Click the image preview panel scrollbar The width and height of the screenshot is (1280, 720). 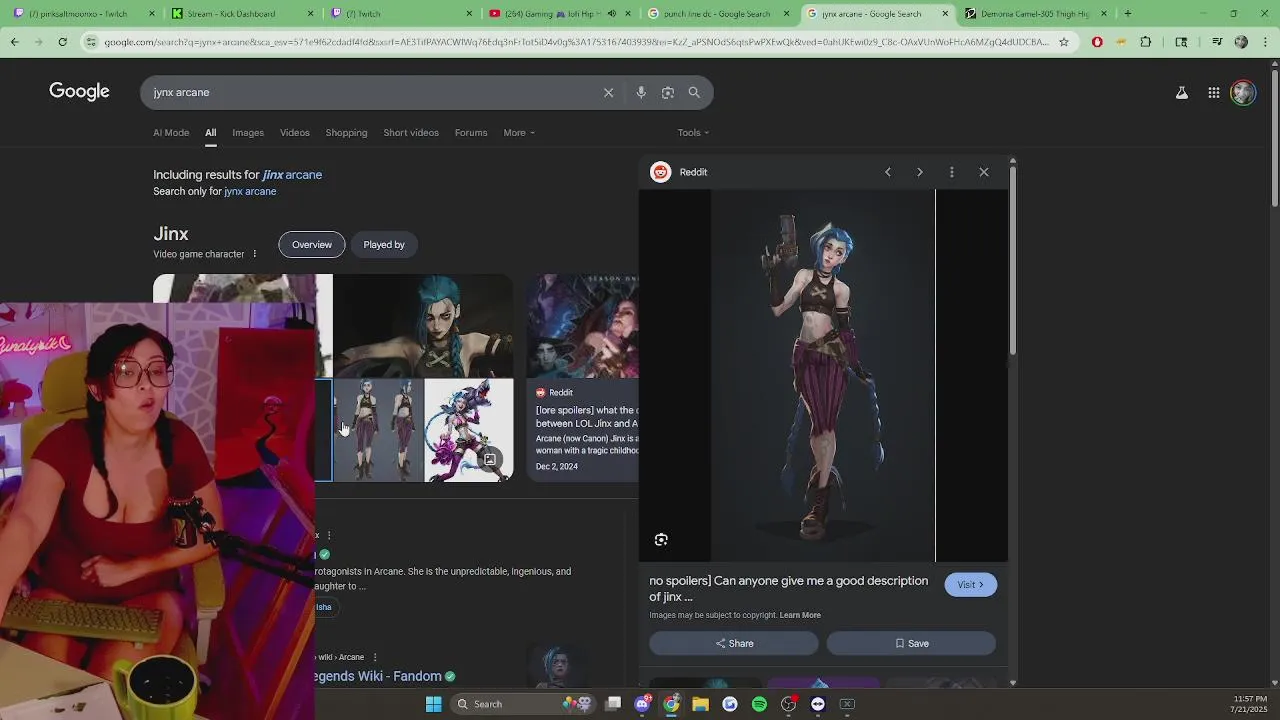click(x=1013, y=258)
